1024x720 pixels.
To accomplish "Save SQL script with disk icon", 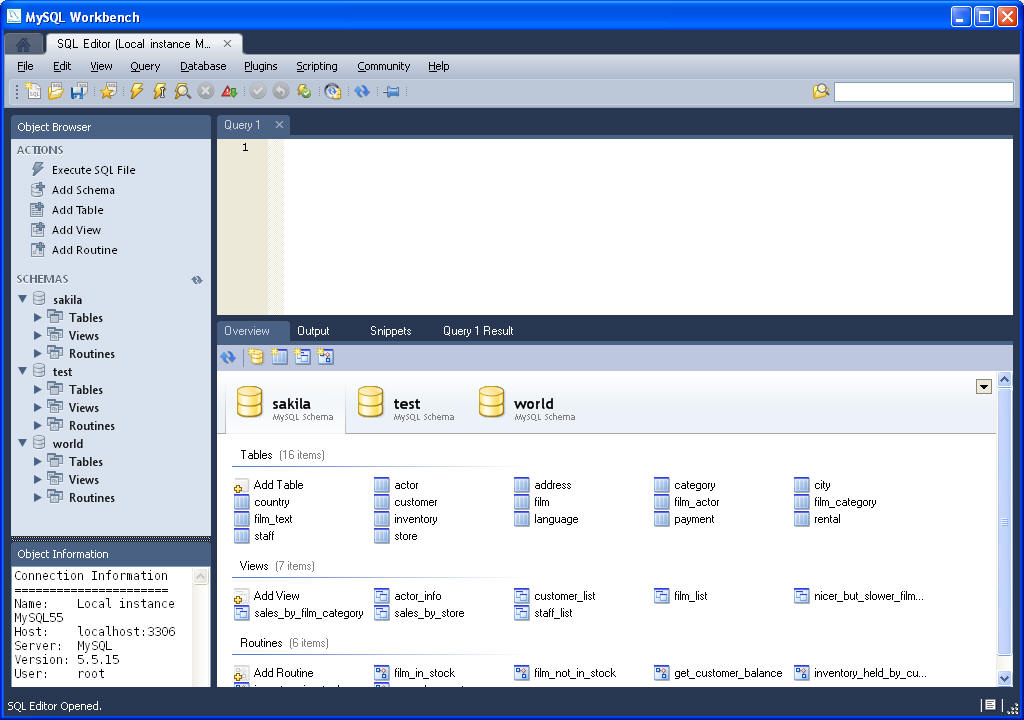I will 79,91.
